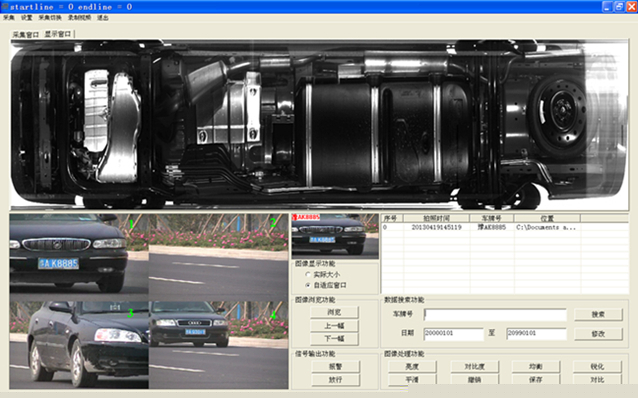Click the 修改 modify button
Screen dimensions: 638x398
click(598, 334)
